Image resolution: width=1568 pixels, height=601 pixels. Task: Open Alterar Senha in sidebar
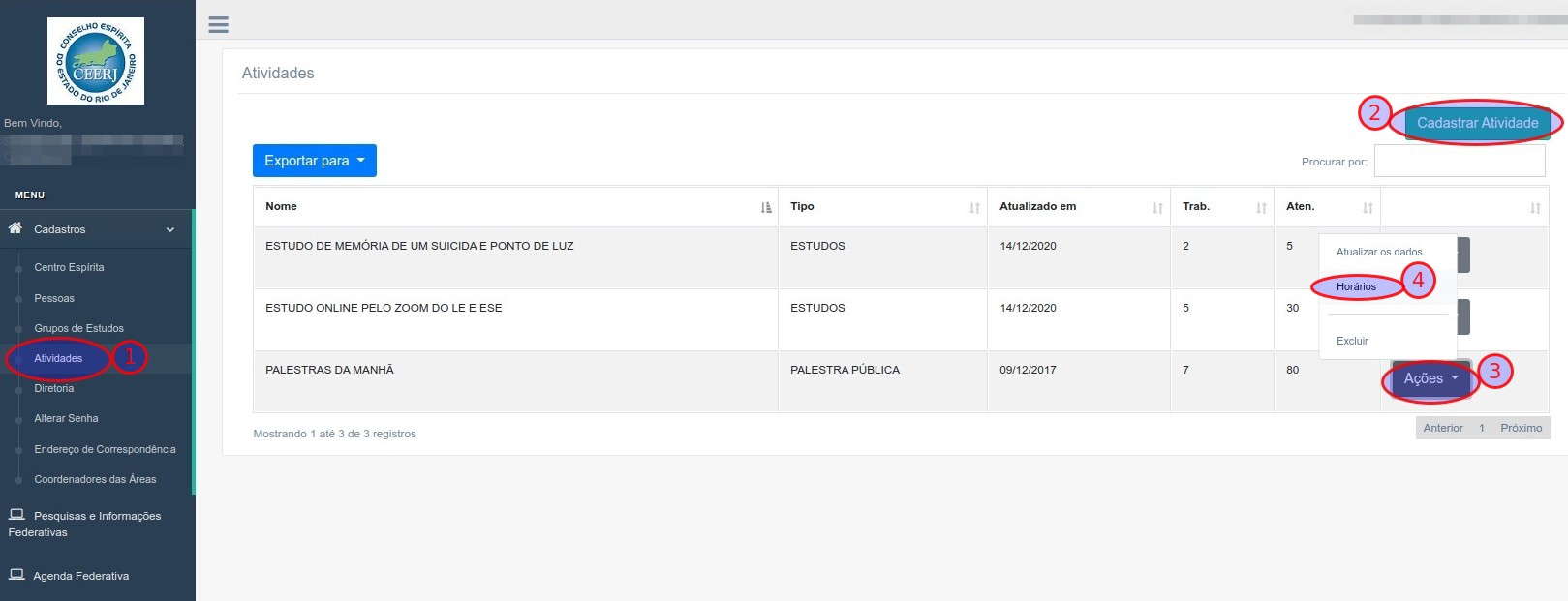coord(66,418)
